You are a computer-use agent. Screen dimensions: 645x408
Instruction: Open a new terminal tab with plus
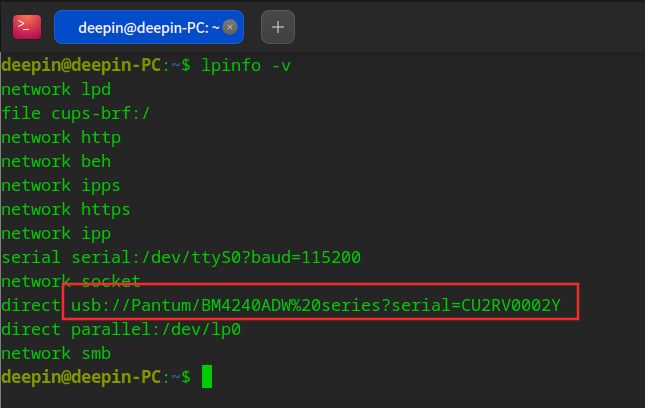(x=278, y=27)
